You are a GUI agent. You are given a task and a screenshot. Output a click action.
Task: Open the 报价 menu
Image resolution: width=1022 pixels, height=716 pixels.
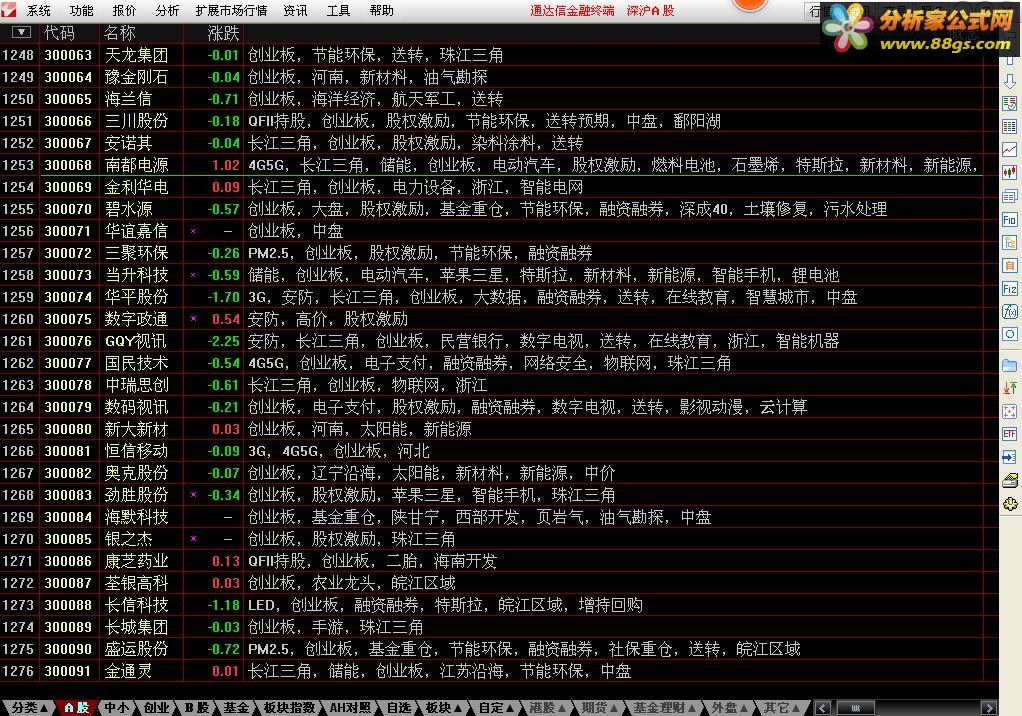(124, 10)
